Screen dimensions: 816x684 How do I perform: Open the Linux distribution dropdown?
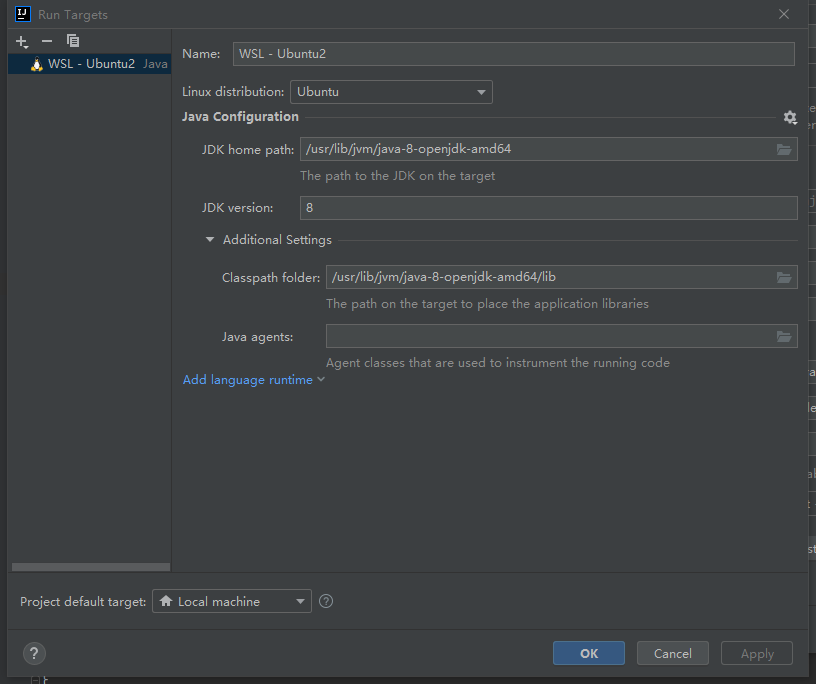391,92
